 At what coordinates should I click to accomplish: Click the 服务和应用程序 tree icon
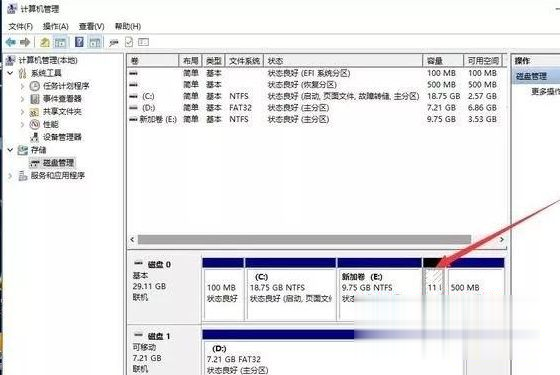pyautogui.click(x=23, y=176)
